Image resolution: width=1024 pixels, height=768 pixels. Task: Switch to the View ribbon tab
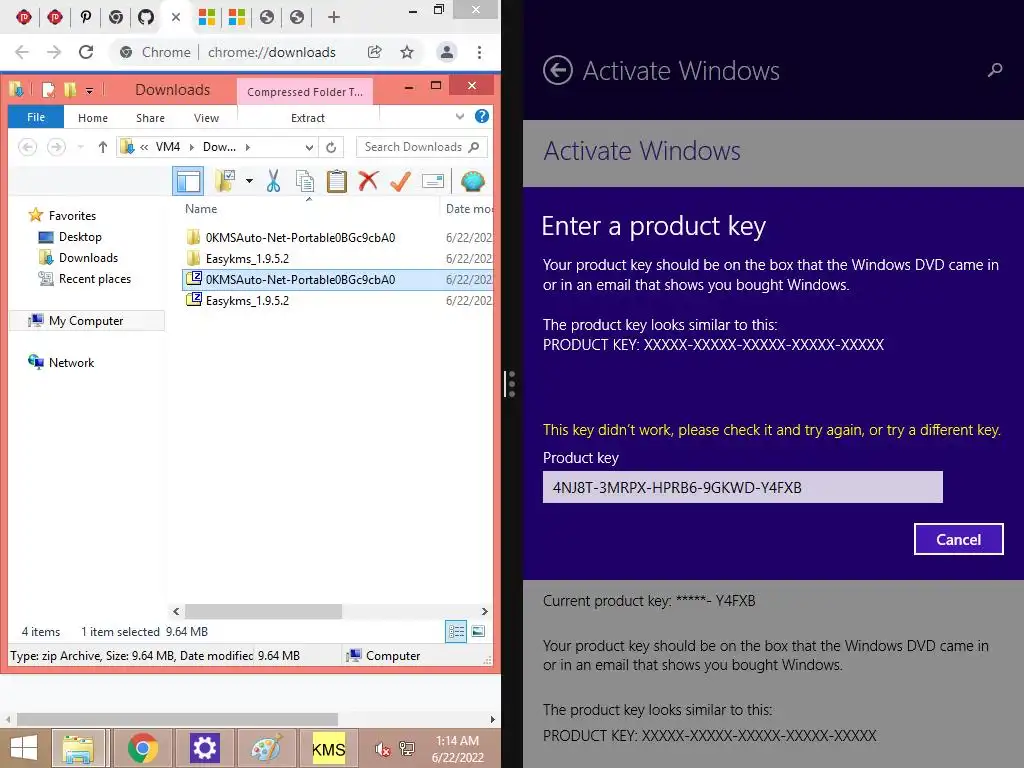pos(206,118)
